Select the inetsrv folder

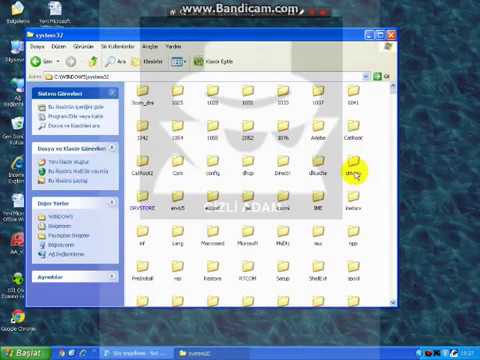coord(353,200)
